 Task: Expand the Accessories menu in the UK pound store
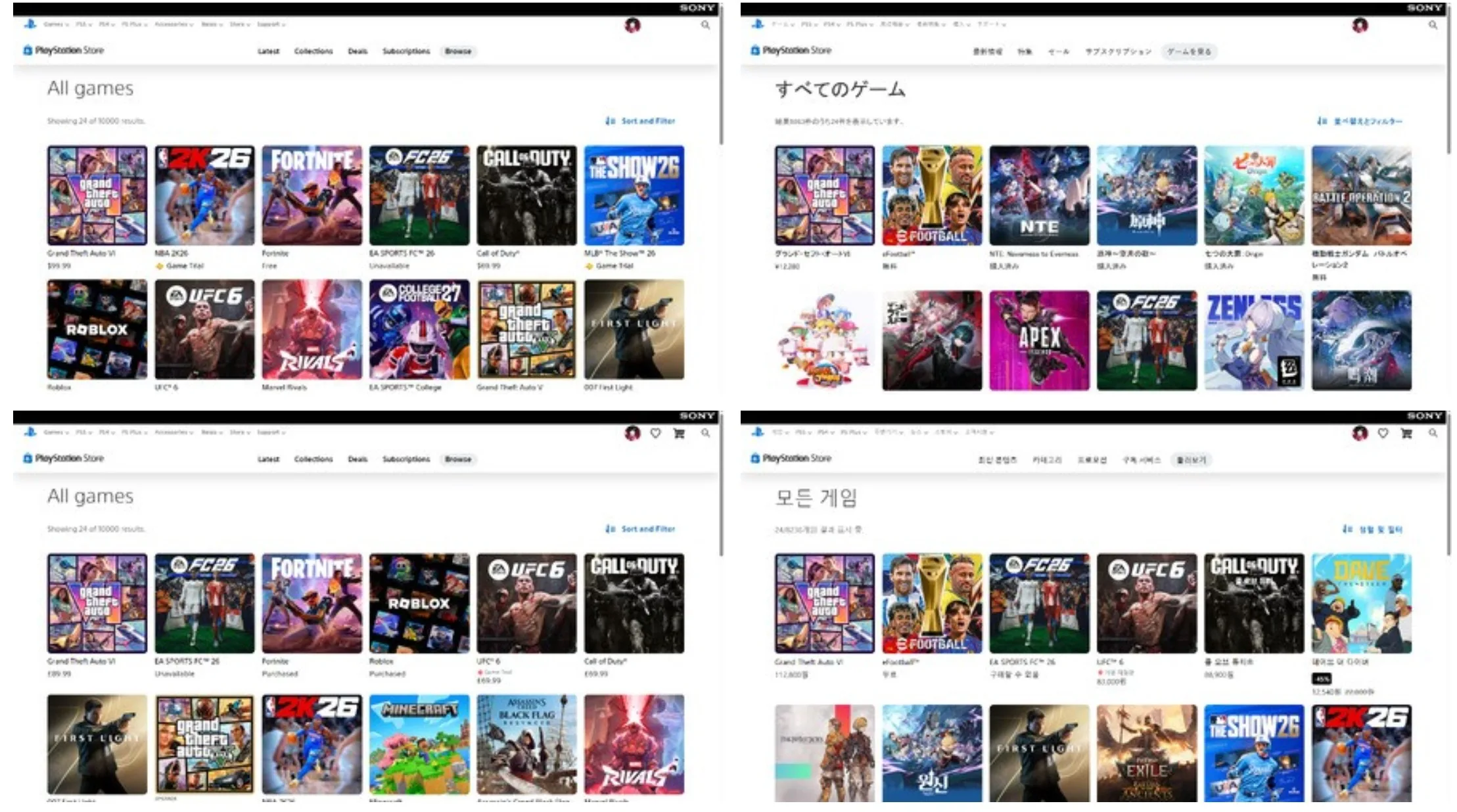173,432
